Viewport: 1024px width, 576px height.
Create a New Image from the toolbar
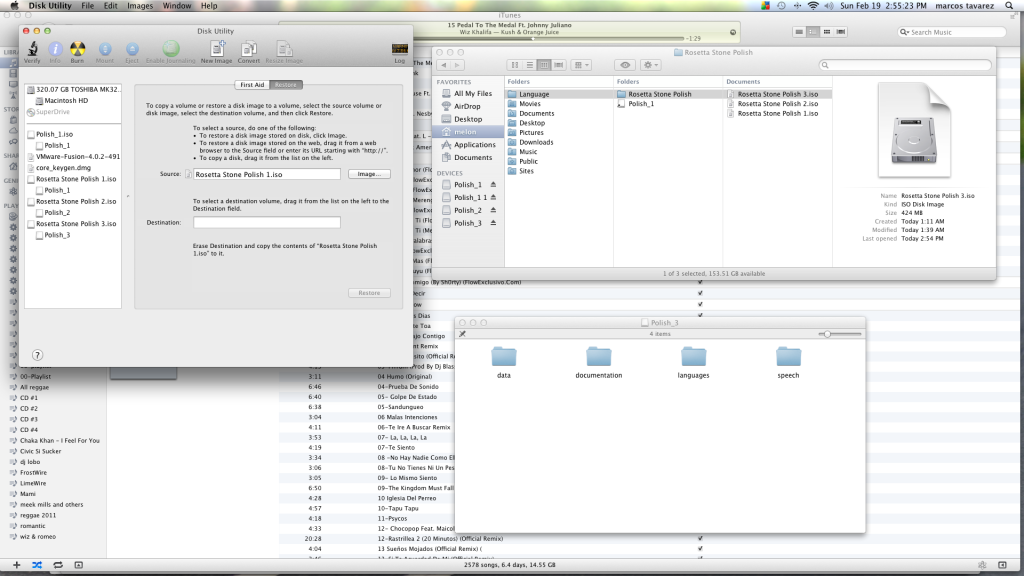217,48
